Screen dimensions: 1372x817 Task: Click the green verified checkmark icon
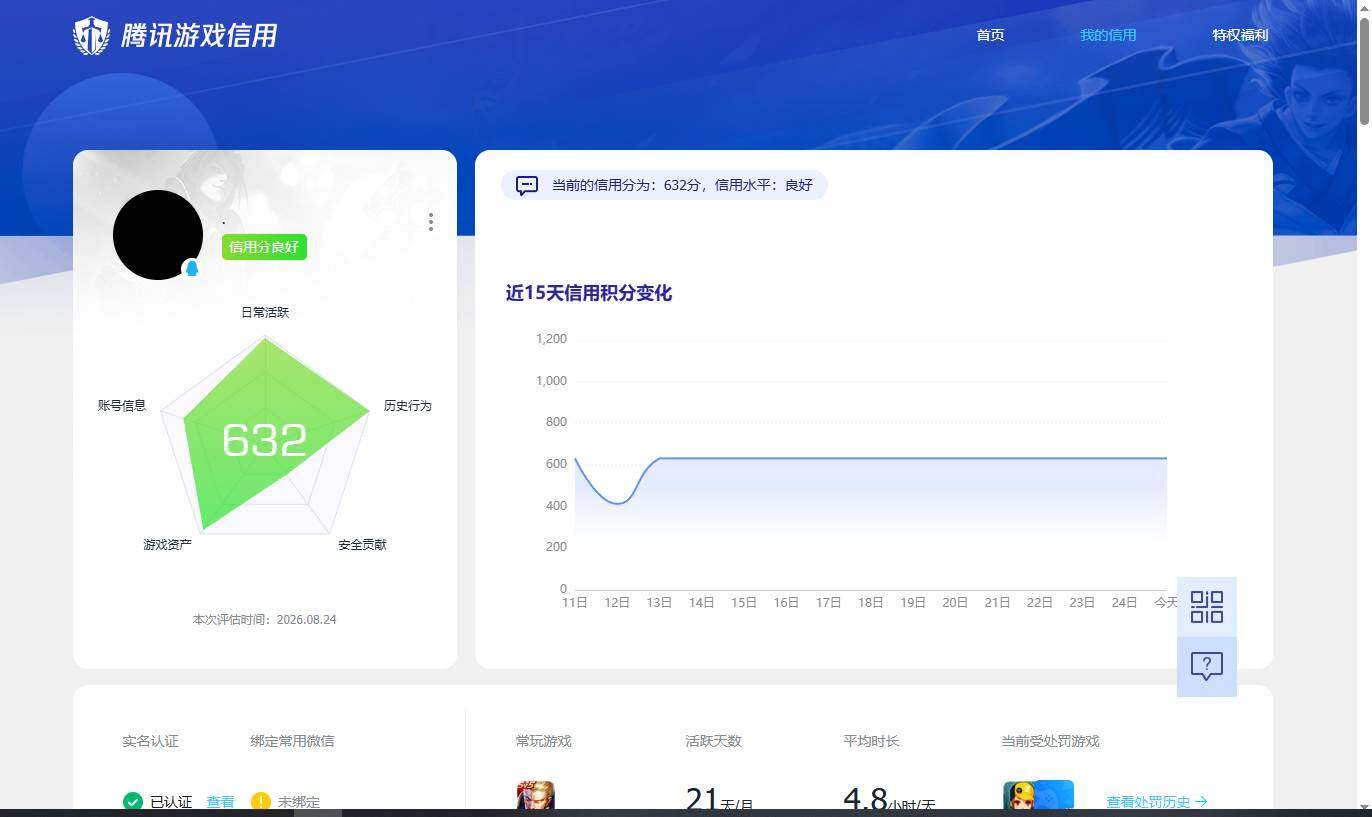(x=133, y=802)
